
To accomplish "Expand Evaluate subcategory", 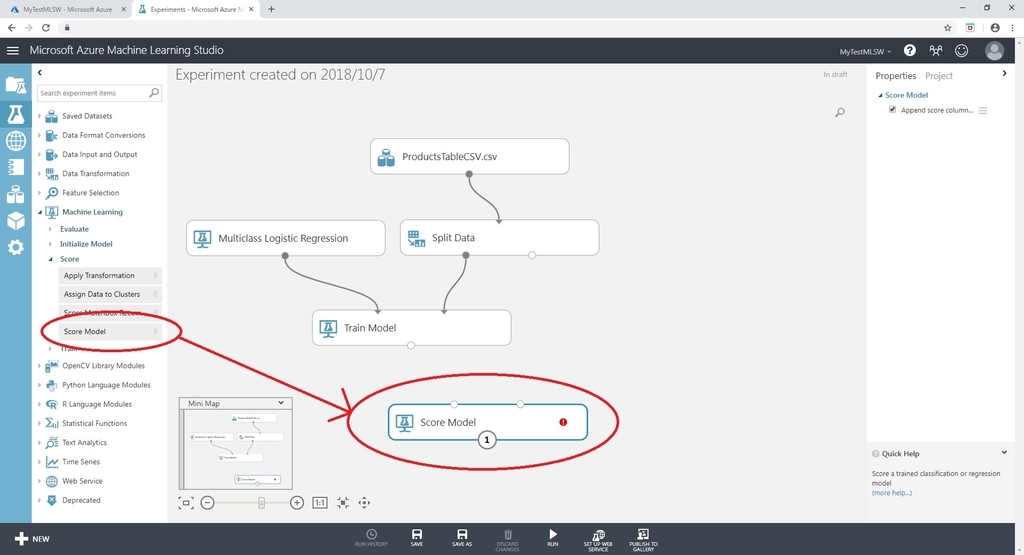I will tap(50, 229).
